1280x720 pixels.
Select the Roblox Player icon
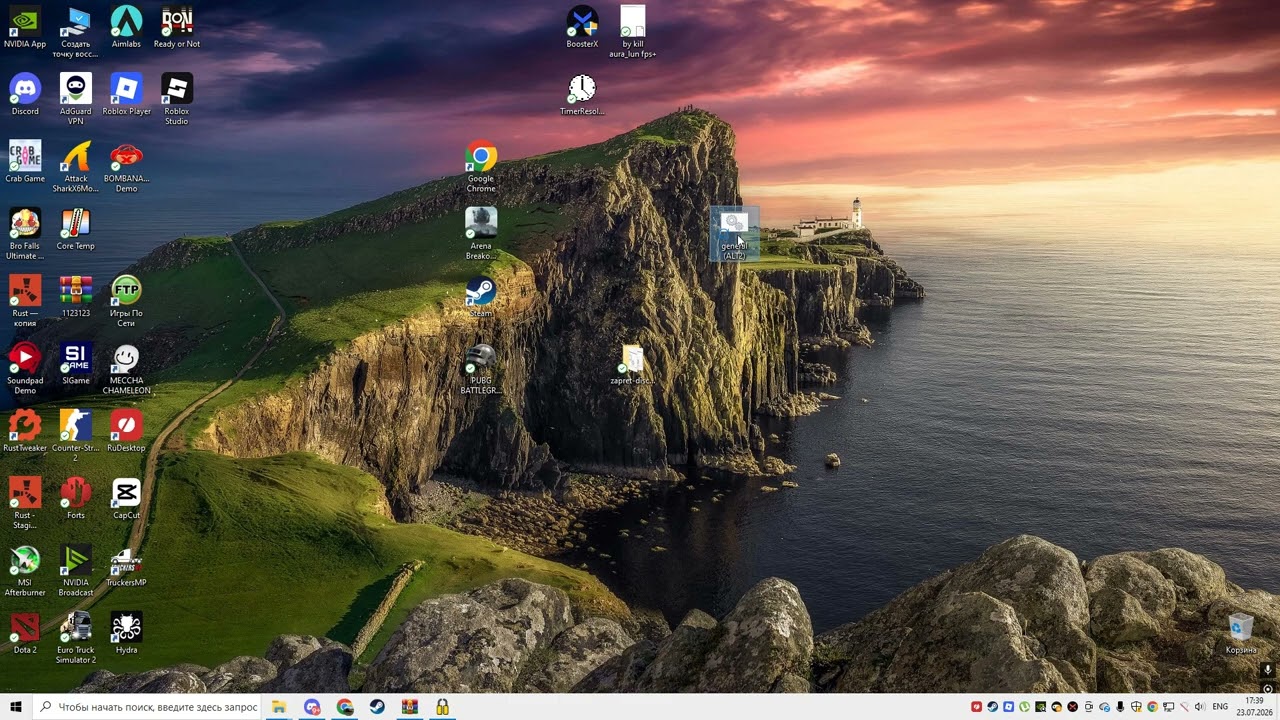pyautogui.click(x=126, y=94)
